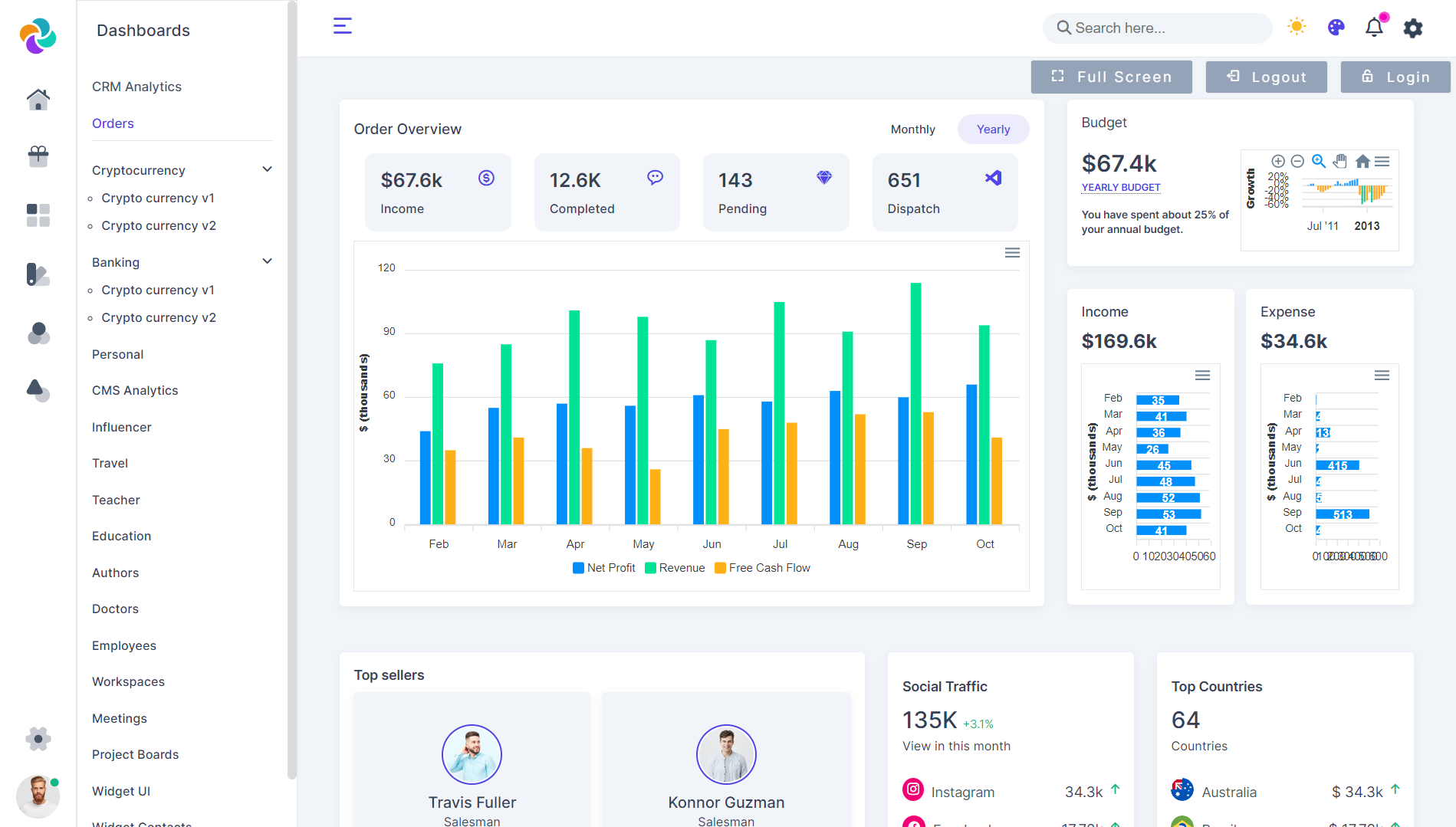This screenshot has width=1456, height=827.
Task: Open the Education dashboard
Action: point(122,536)
